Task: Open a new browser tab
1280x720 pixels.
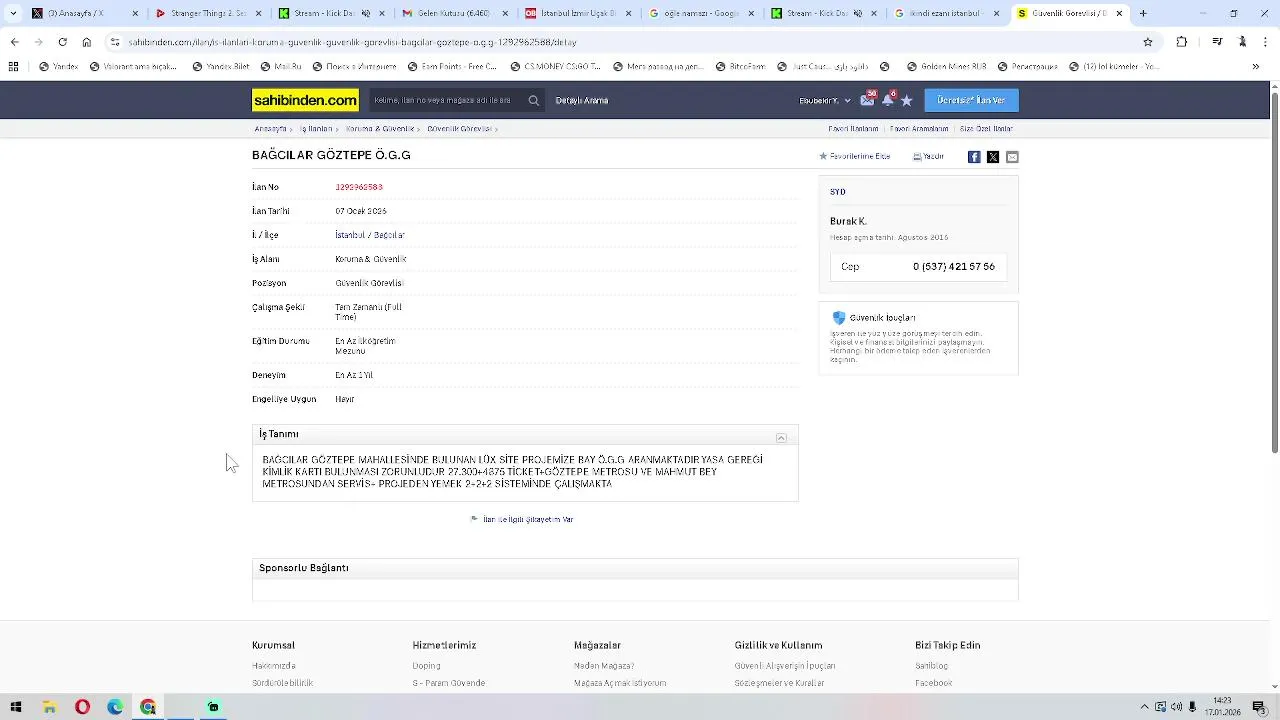Action: 1143,13
